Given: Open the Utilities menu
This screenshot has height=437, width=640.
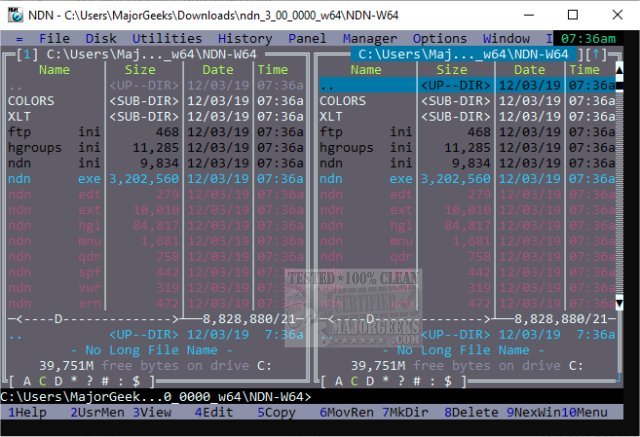Looking at the screenshot, I should tap(167, 39).
